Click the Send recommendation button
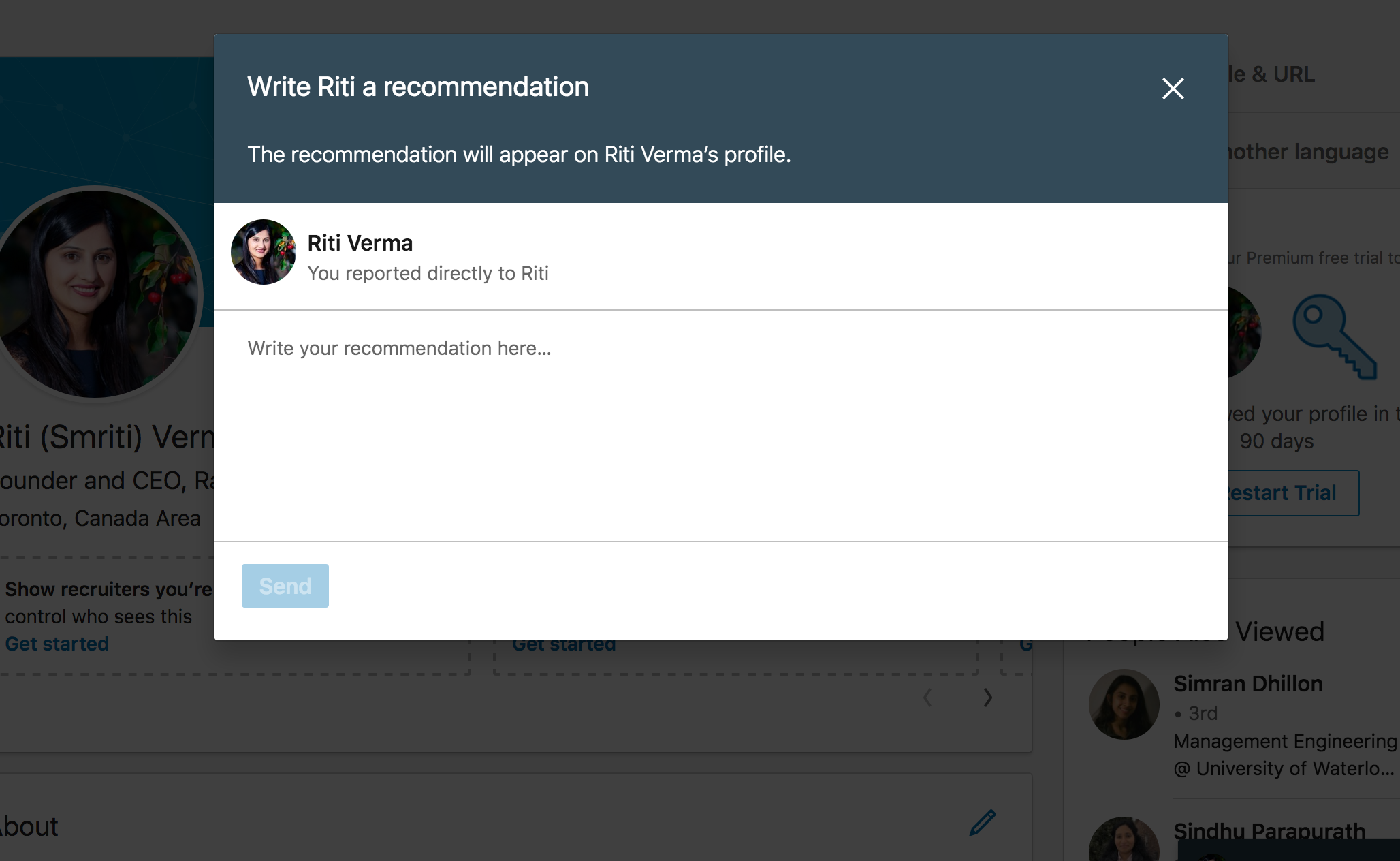This screenshot has width=1400, height=861. coord(285,586)
